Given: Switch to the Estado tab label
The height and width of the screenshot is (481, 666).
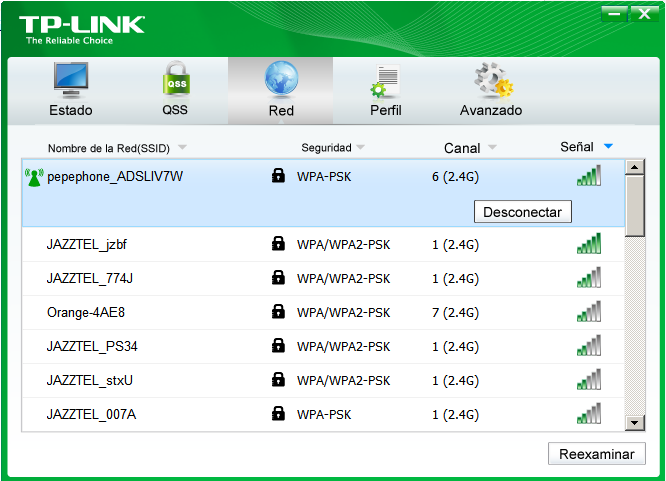Looking at the screenshot, I should coord(71,110).
